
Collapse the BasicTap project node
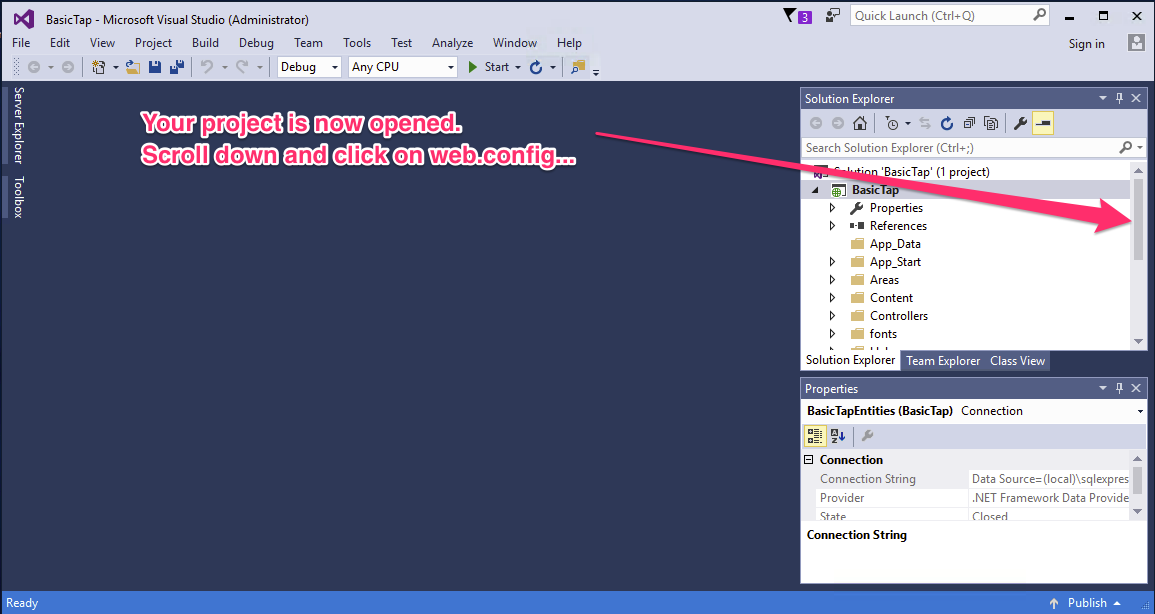(x=815, y=190)
